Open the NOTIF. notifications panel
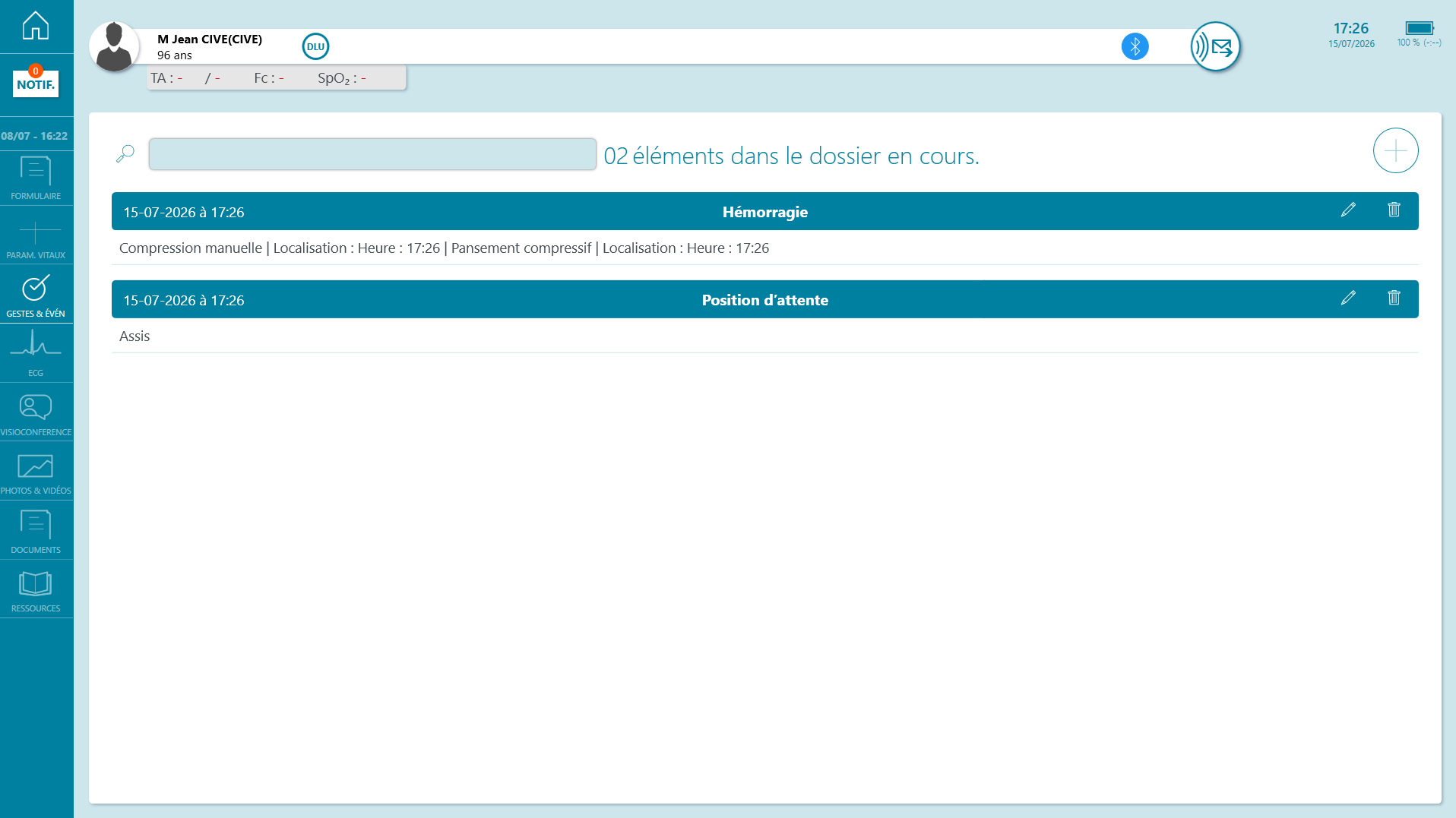The height and width of the screenshot is (818, 1456). pyautogui.click(x=36, y=83)
